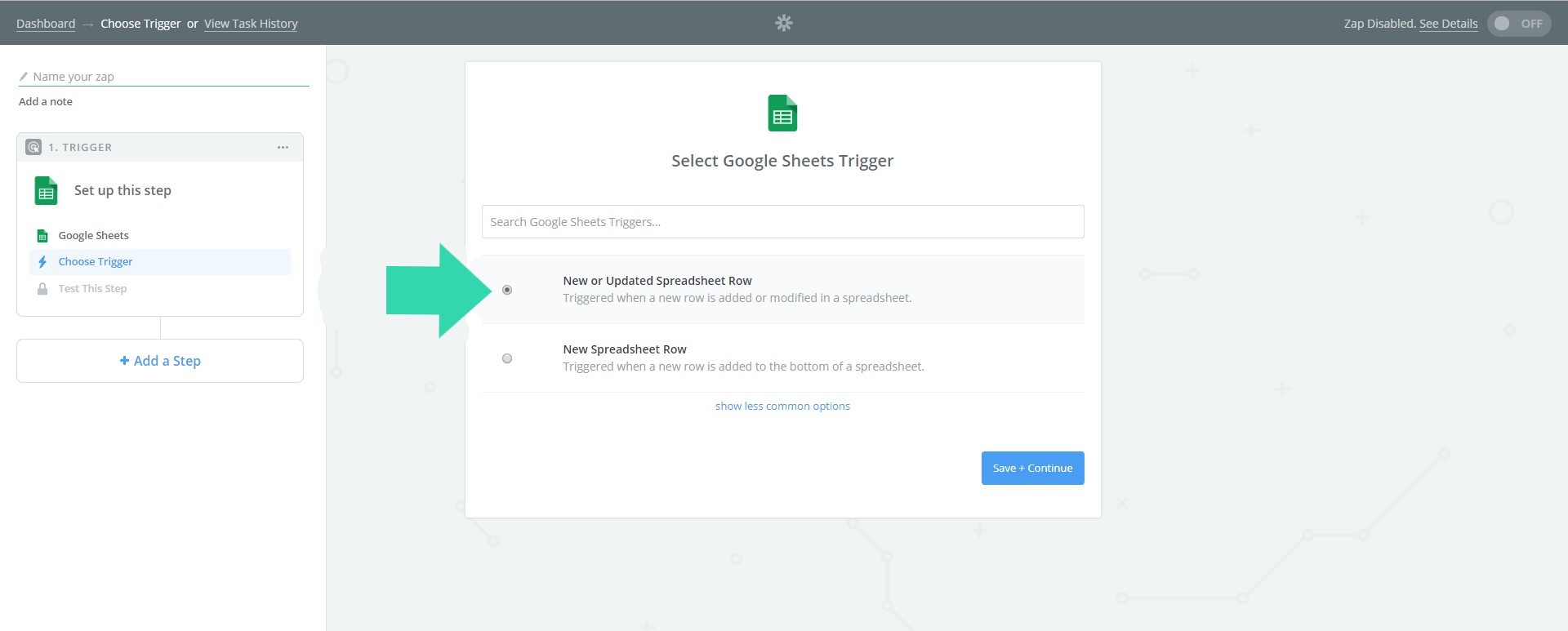Screen dimensions: 1568x631
Task: Click the pencil icon next to Name your zap
Action: (24, 77)
